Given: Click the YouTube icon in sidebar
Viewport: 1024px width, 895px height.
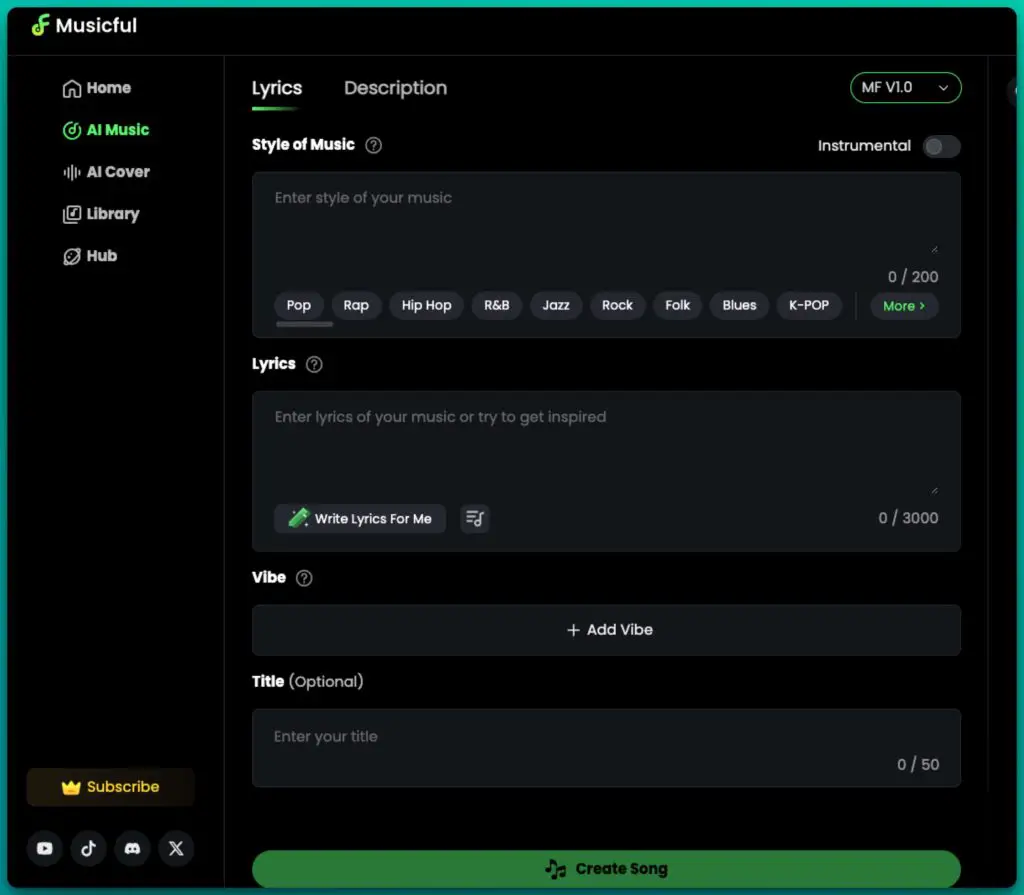Looking at the screenshot, I should (45, 848).
